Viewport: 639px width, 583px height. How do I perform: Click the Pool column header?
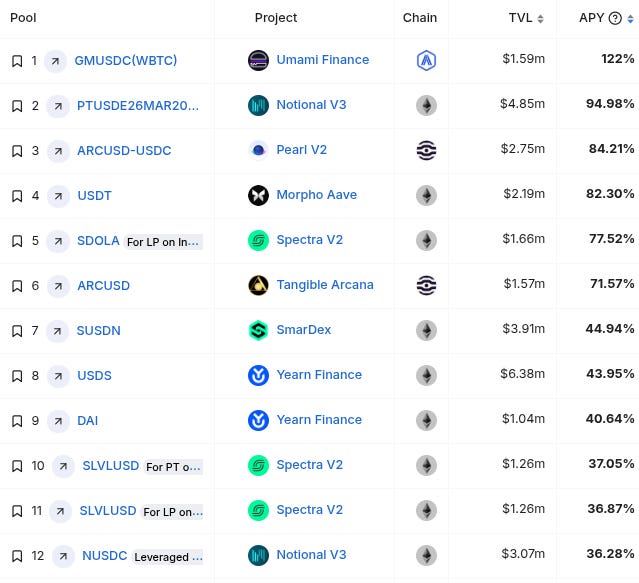click(23, 18)
